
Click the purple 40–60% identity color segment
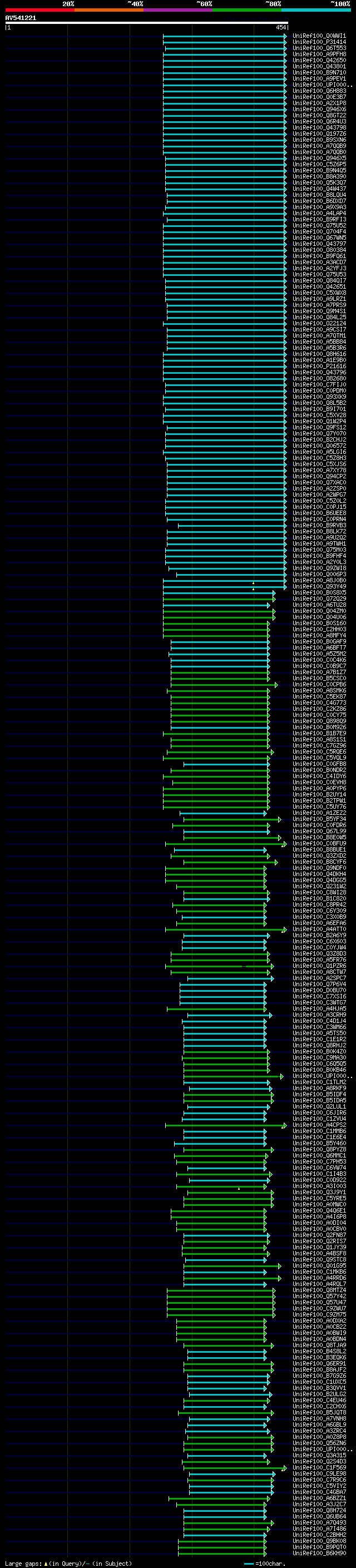pyautogui.click(x=179, y=11)
